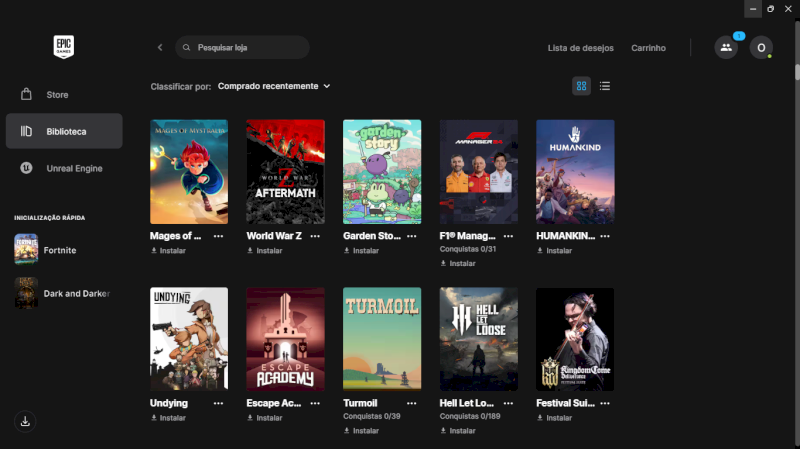This screenshot has width=800, height=449.
Task: Click the vertical scrollbar thumb
Action: 797,71
